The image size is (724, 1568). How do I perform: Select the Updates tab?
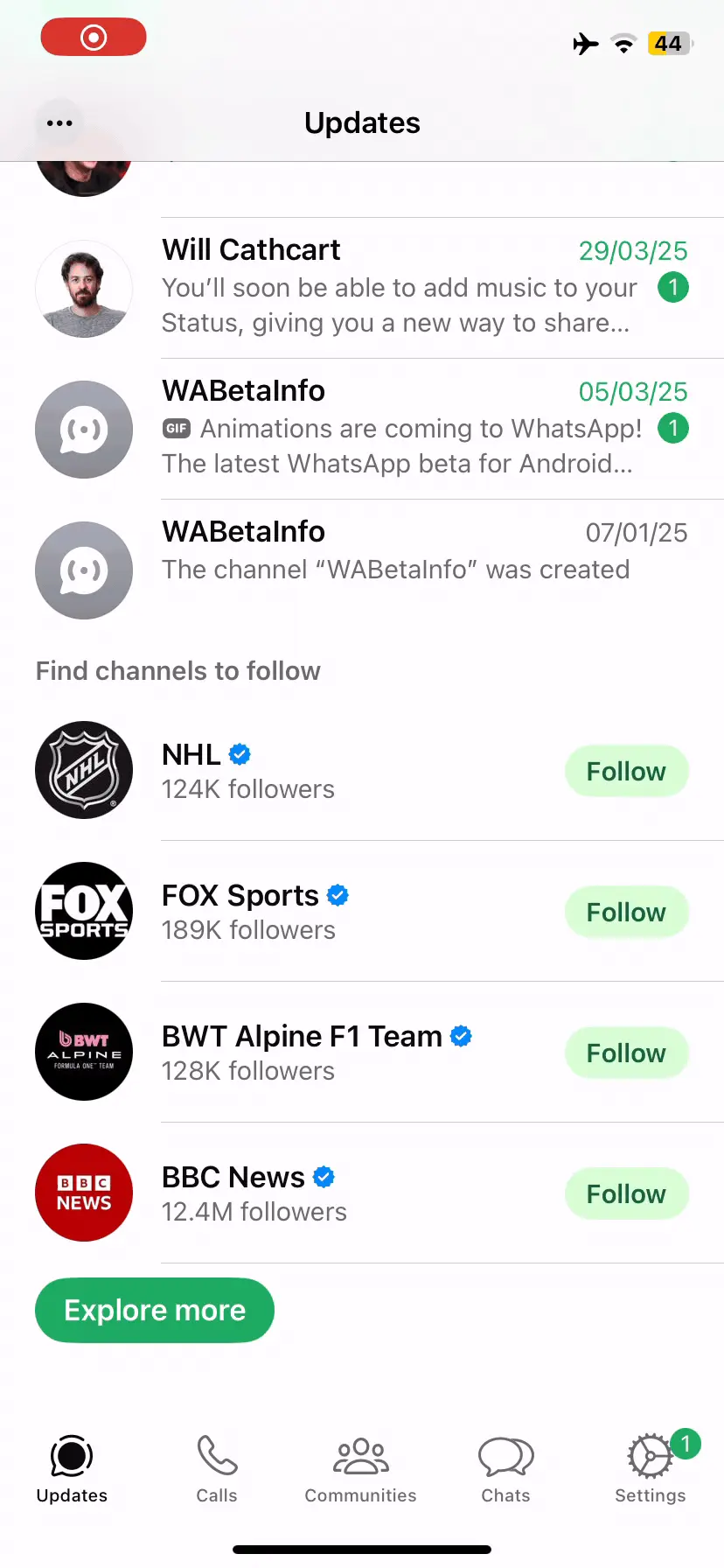(72, 1468)
